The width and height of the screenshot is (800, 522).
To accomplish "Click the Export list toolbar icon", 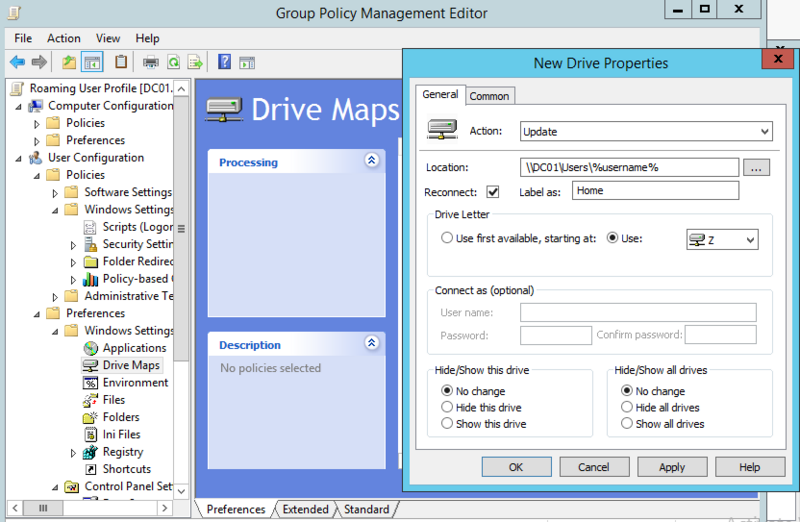I will click(195, 62).
